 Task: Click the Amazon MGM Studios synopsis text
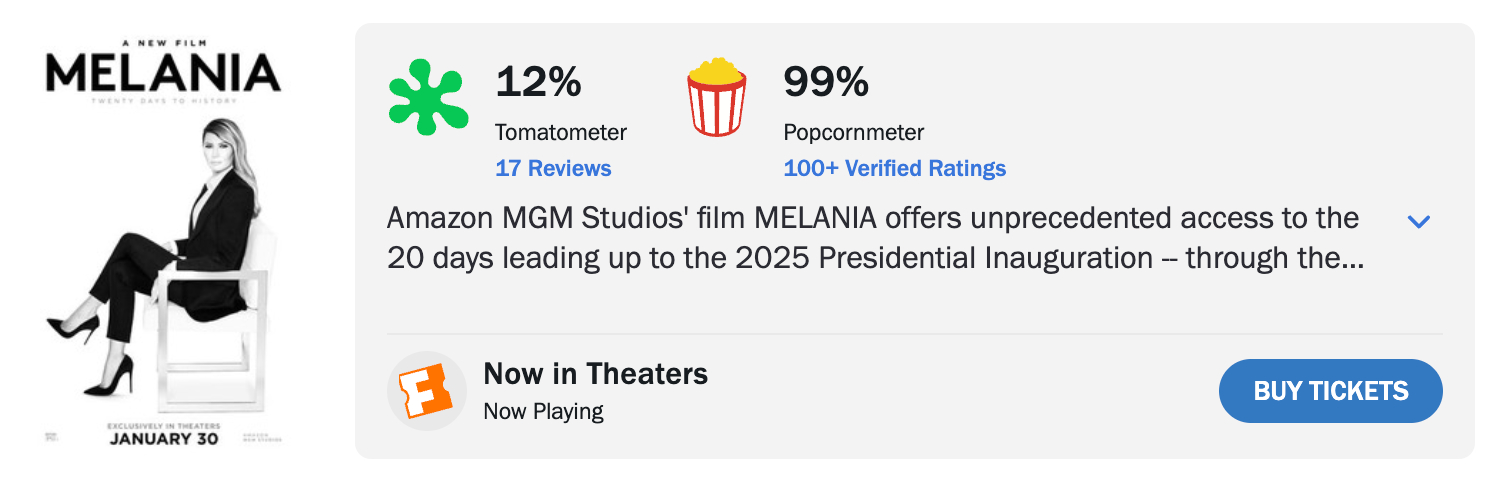pyautogui.click(x=872, y=238)
